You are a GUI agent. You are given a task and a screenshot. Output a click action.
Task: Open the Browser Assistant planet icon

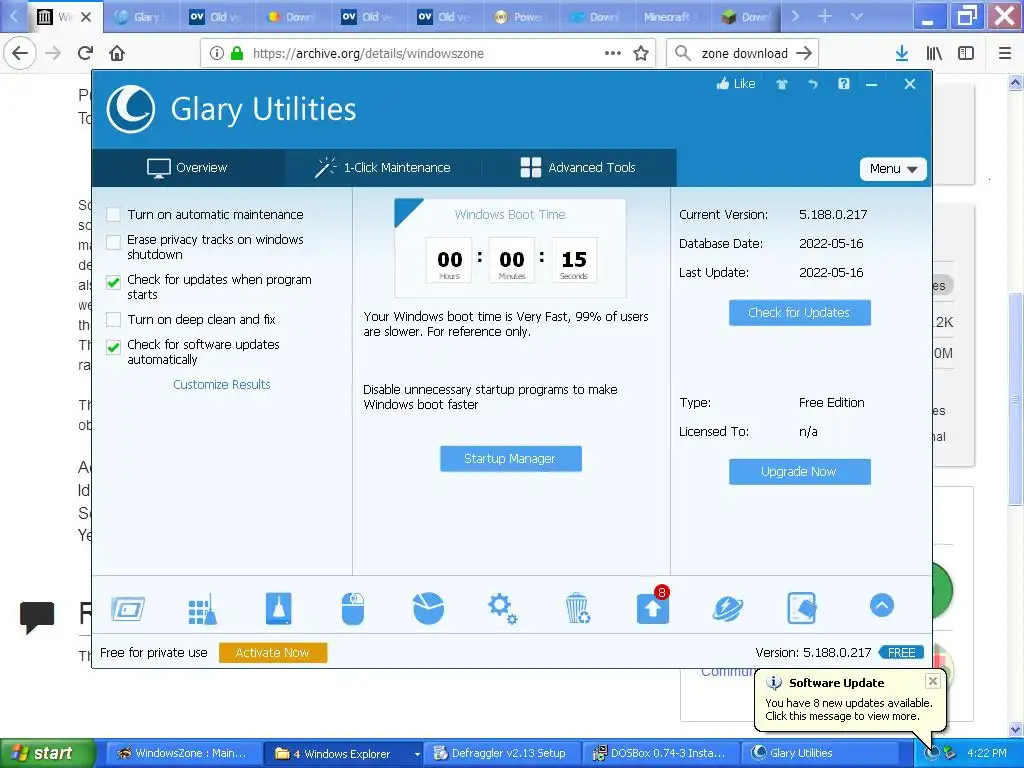727,609
